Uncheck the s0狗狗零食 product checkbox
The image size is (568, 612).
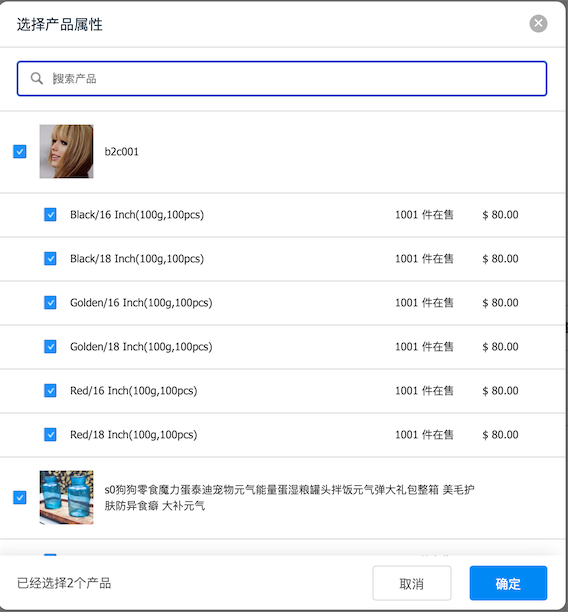(x=20, y=498)
